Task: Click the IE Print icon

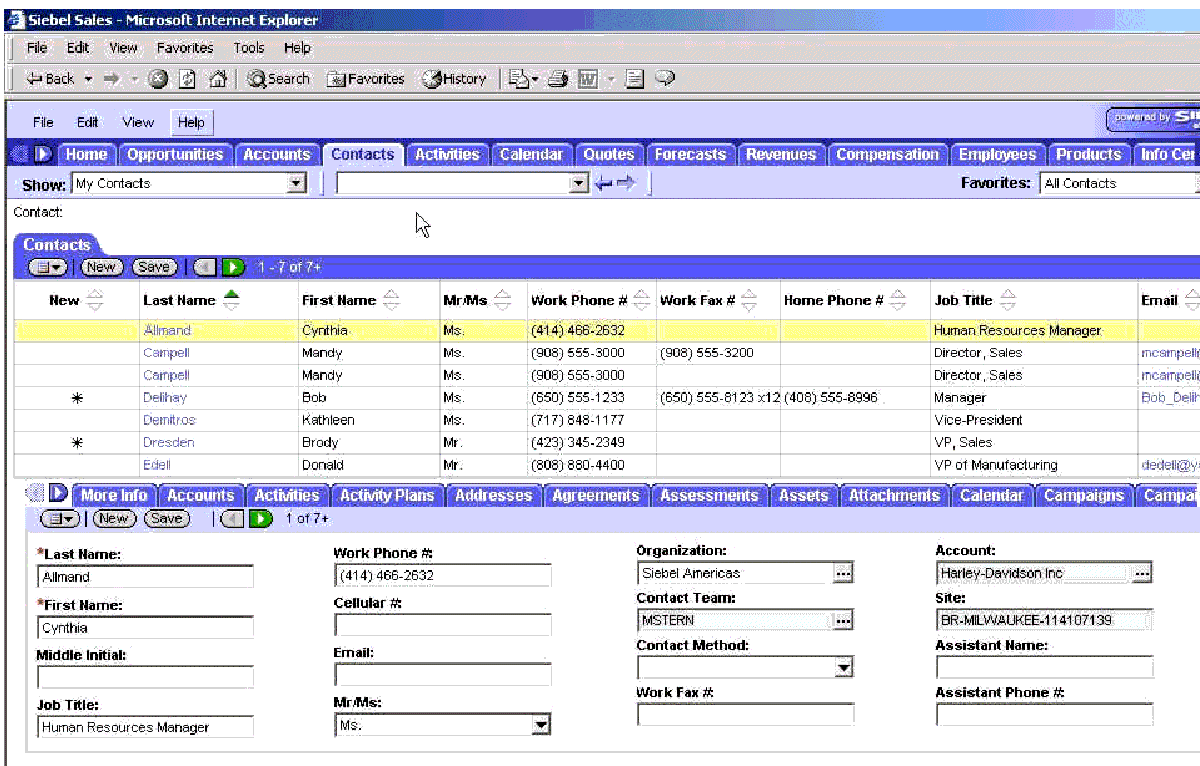Action: [558, 79]
